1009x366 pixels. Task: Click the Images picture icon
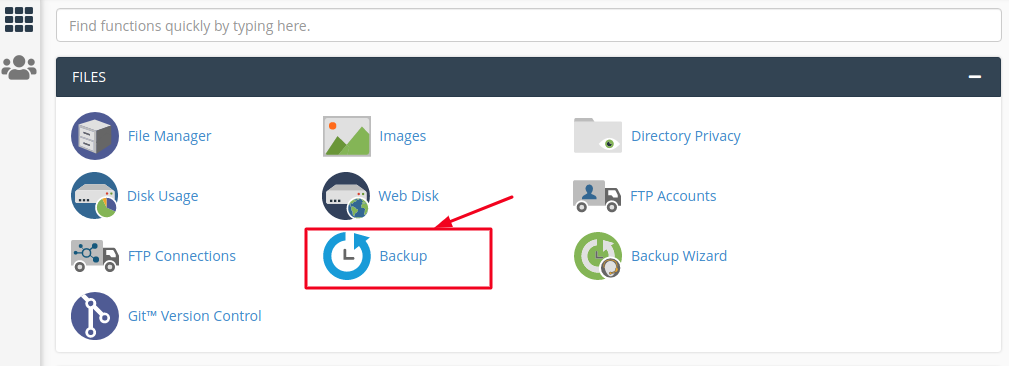click(x=347, y=136)
